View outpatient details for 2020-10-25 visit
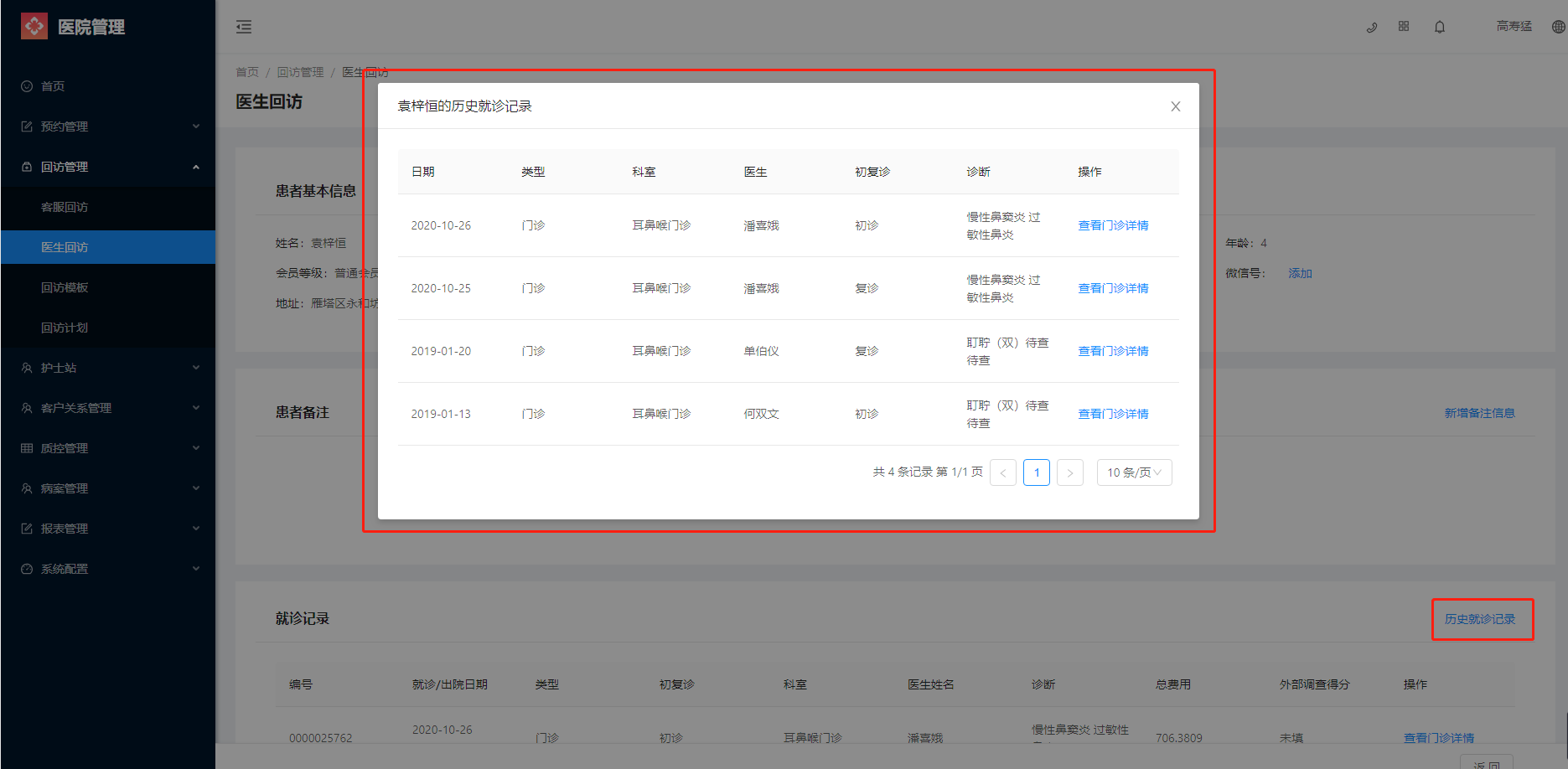 click(x=1113, y=288)
